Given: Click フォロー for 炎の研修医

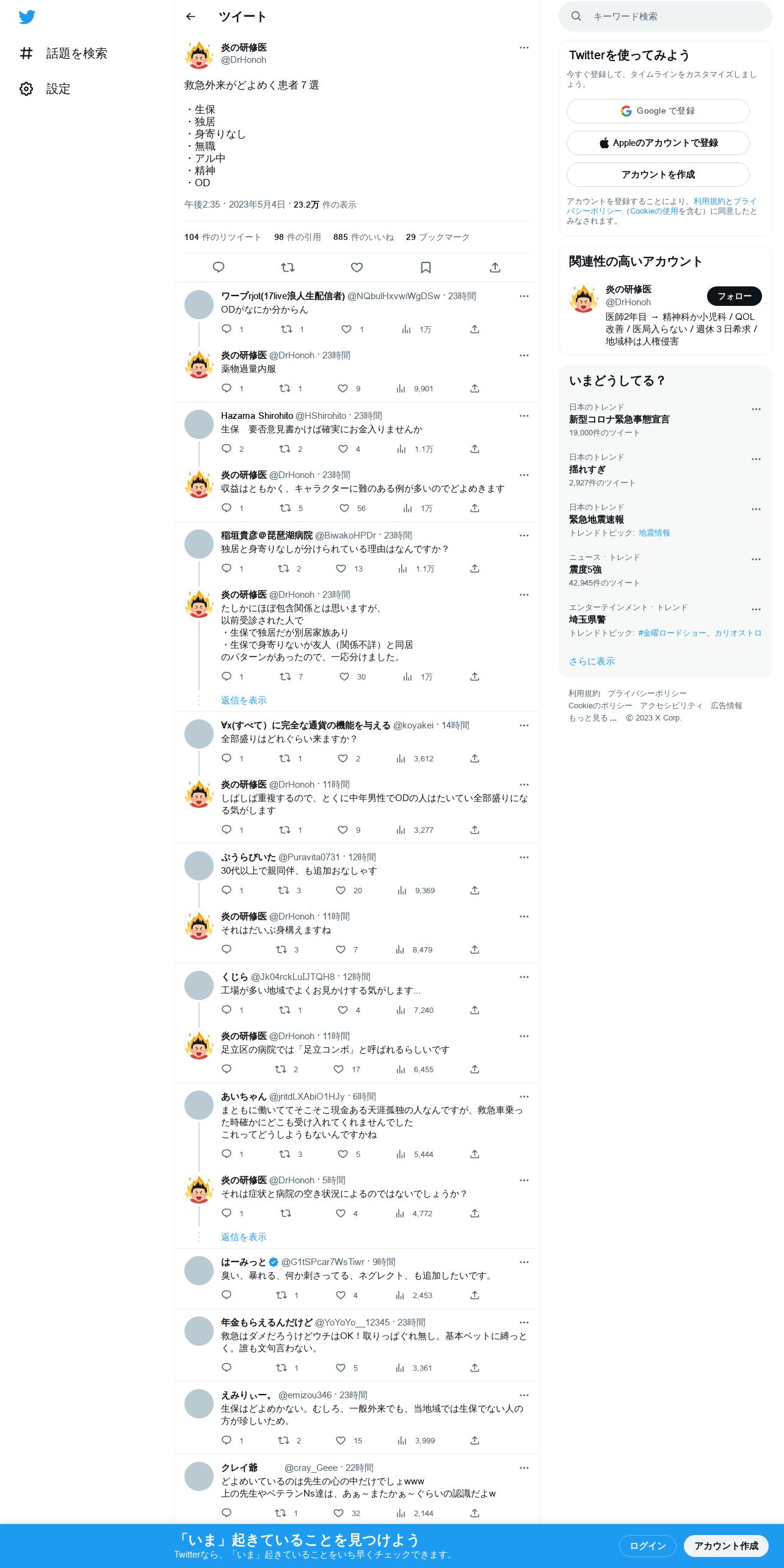Looking at the screenshot, I should tap(734, 296).
